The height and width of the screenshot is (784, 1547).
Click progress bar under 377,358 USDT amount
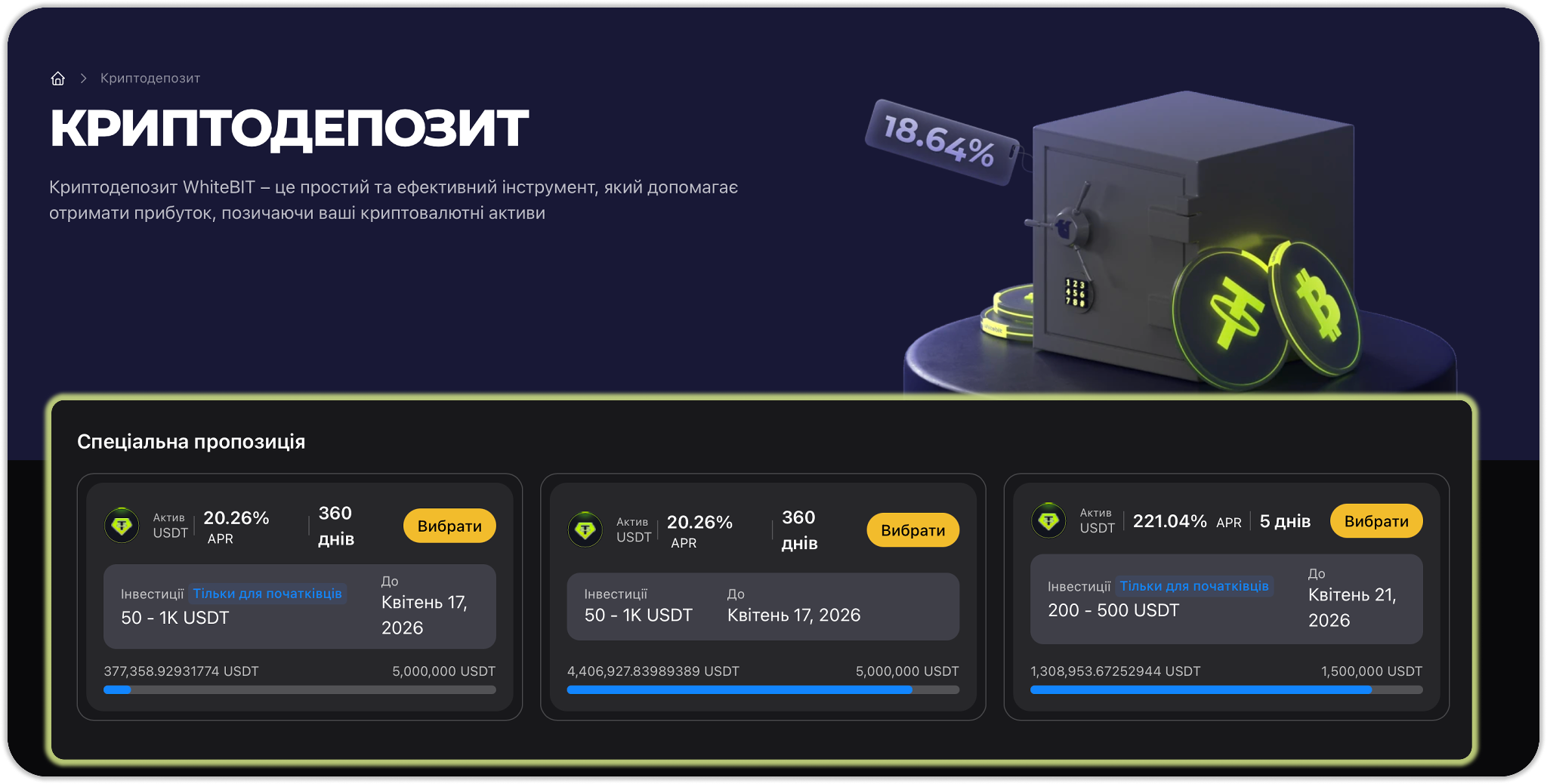tap(300, 690)
